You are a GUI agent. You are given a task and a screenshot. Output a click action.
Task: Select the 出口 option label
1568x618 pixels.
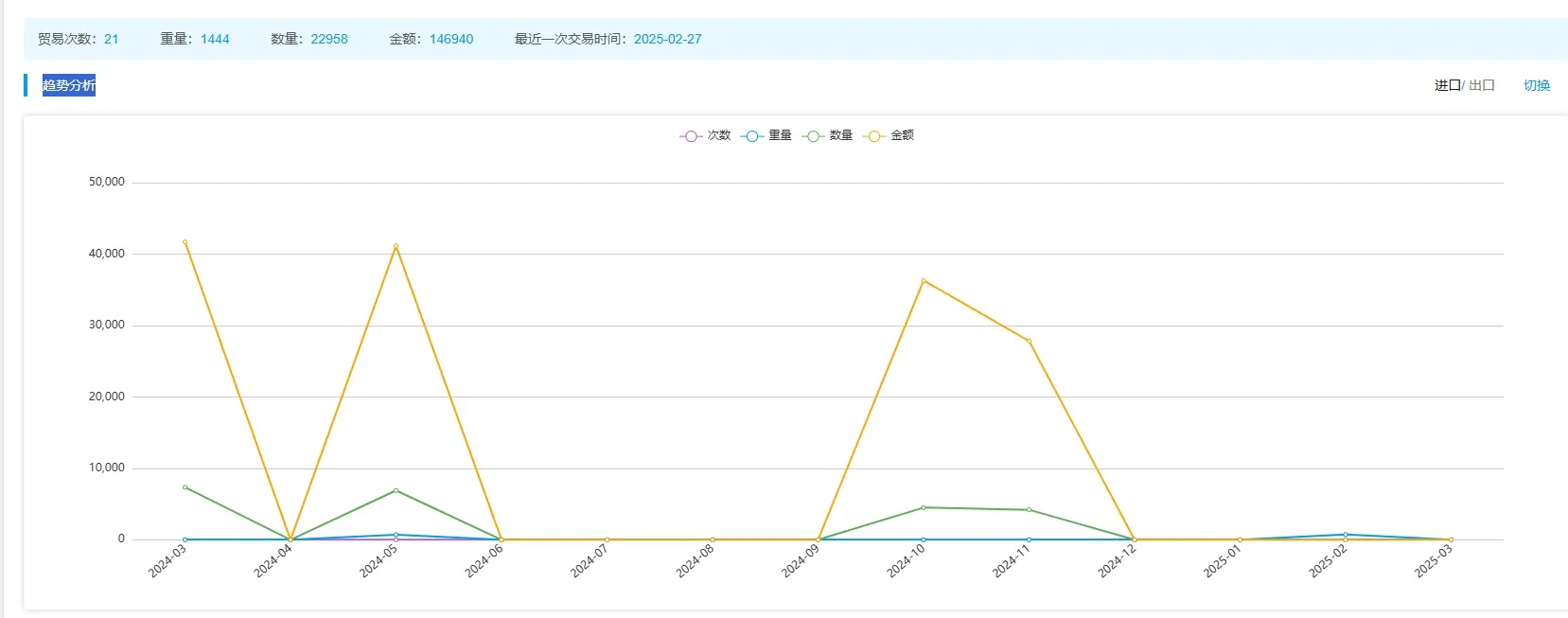(x=1482, y=85)
